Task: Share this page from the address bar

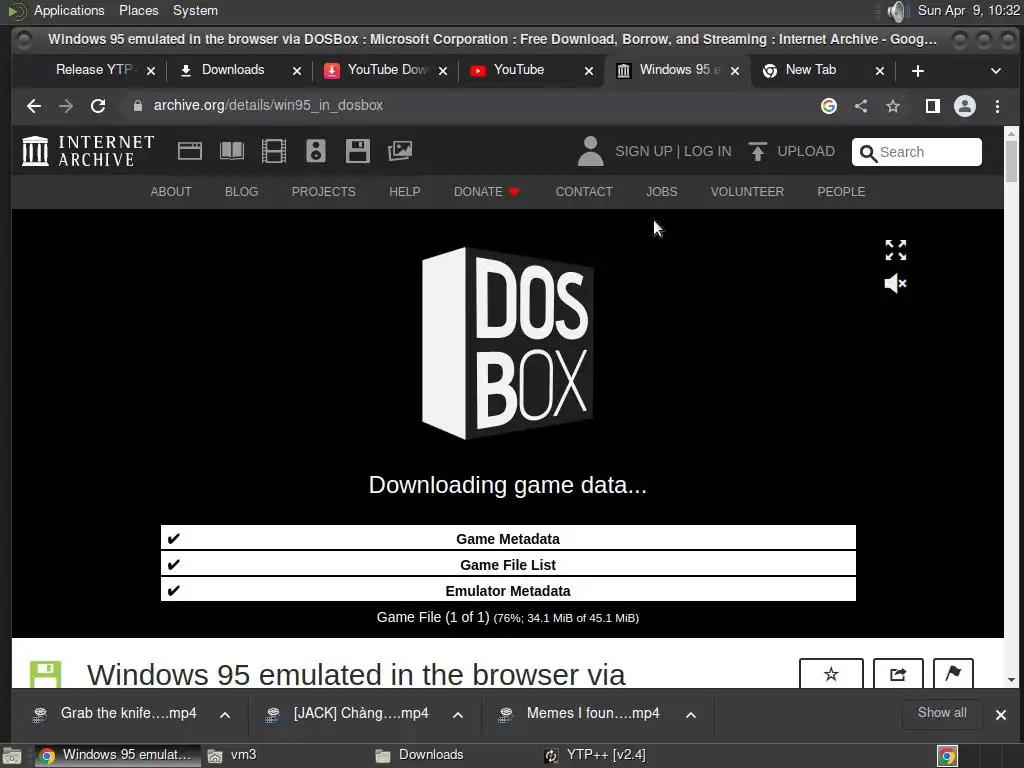Action: click(861, 106)
